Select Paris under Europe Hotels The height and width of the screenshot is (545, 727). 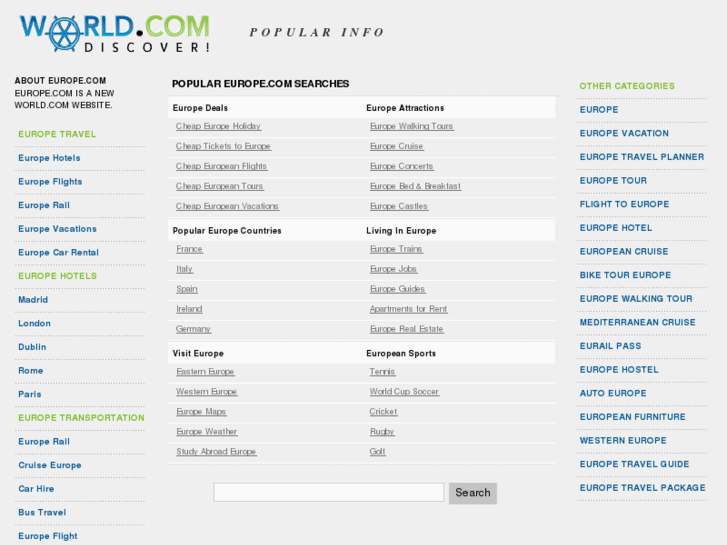pyautogui.click(x=30, y=395)
